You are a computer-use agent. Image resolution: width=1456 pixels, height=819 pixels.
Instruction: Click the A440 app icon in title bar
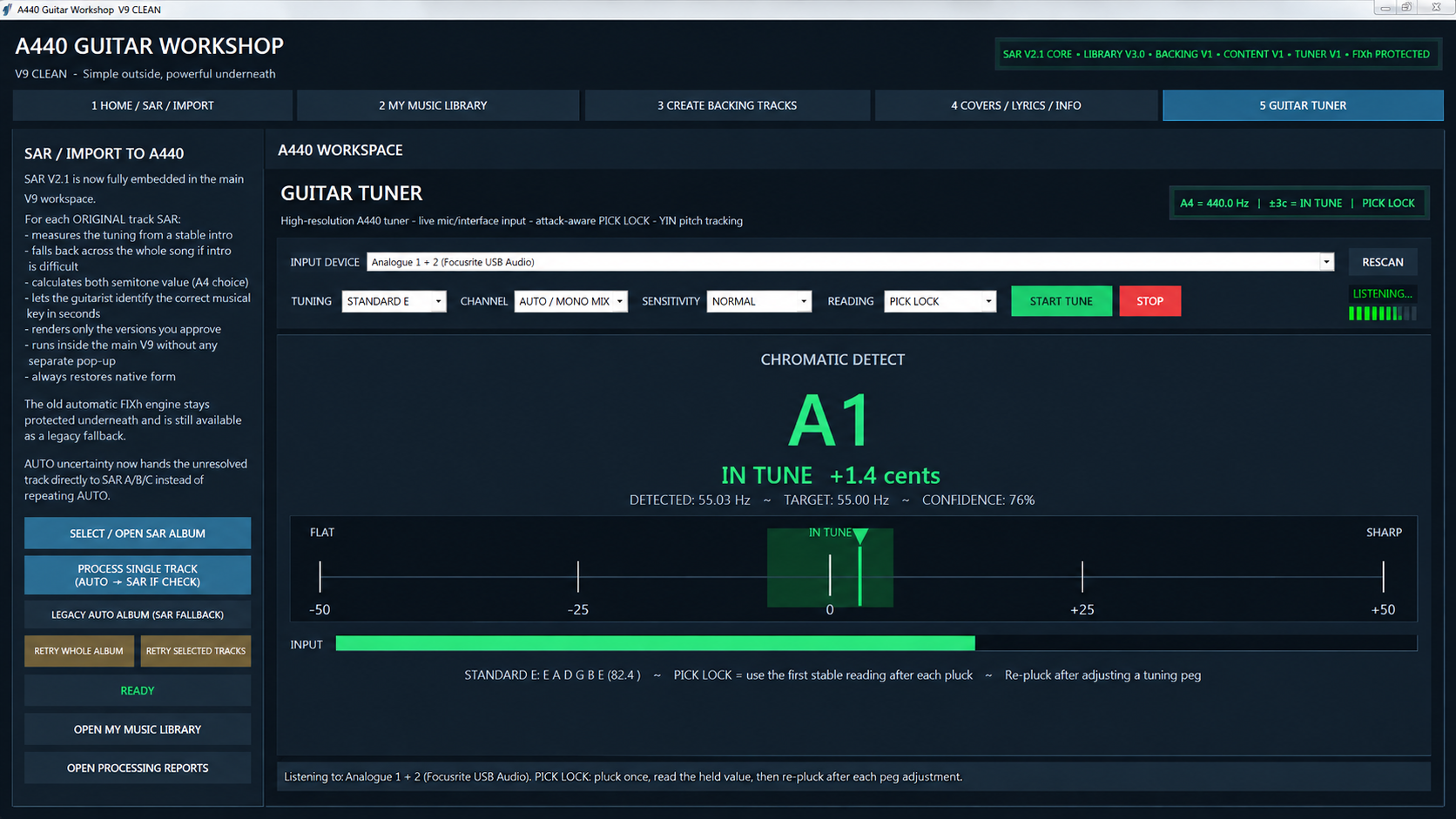(x=7, y=10)
